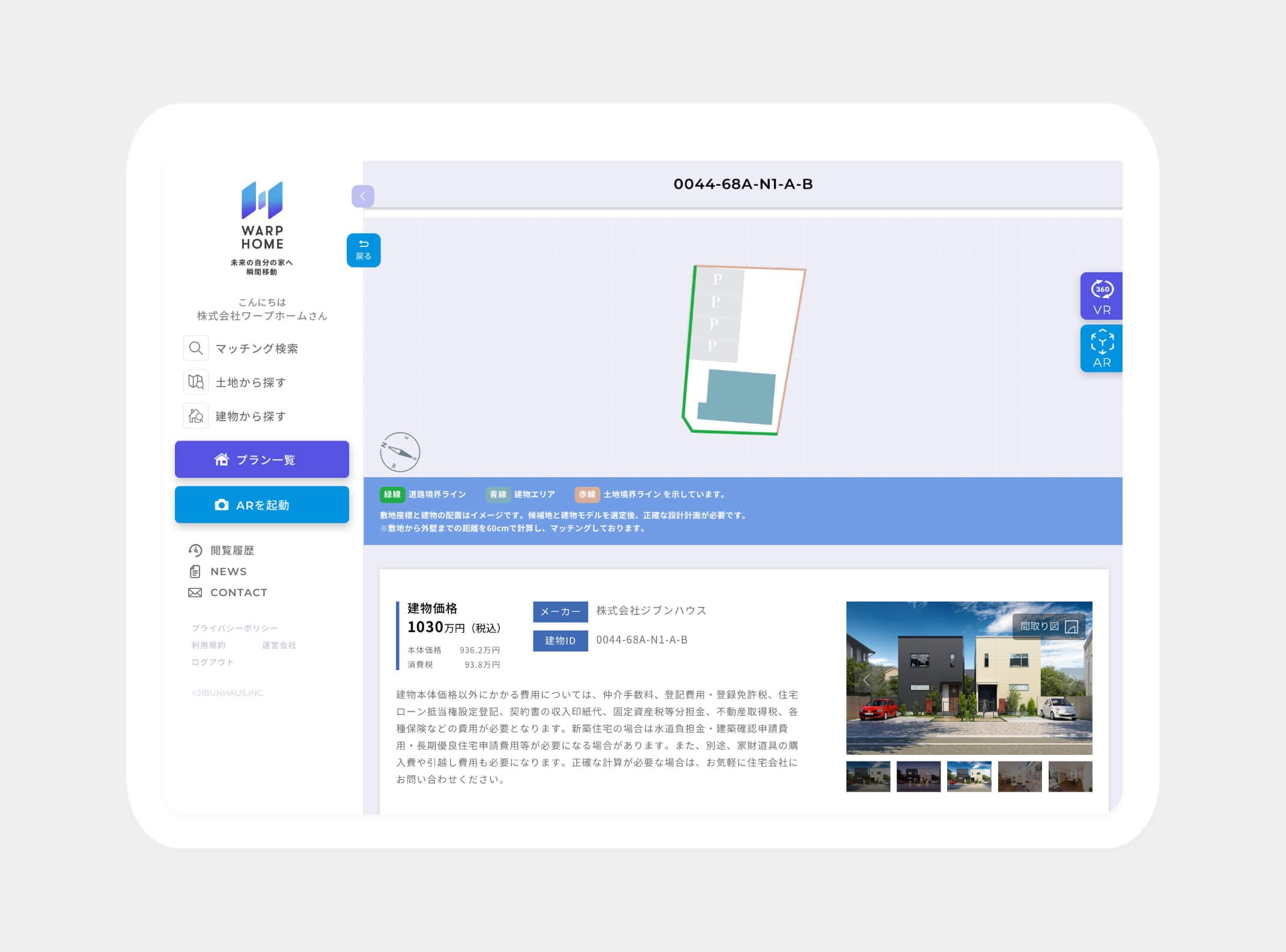Viewport: 1286px width, 952px height.
Task: Go to previous house photo
Action: (x=866, y=680)
